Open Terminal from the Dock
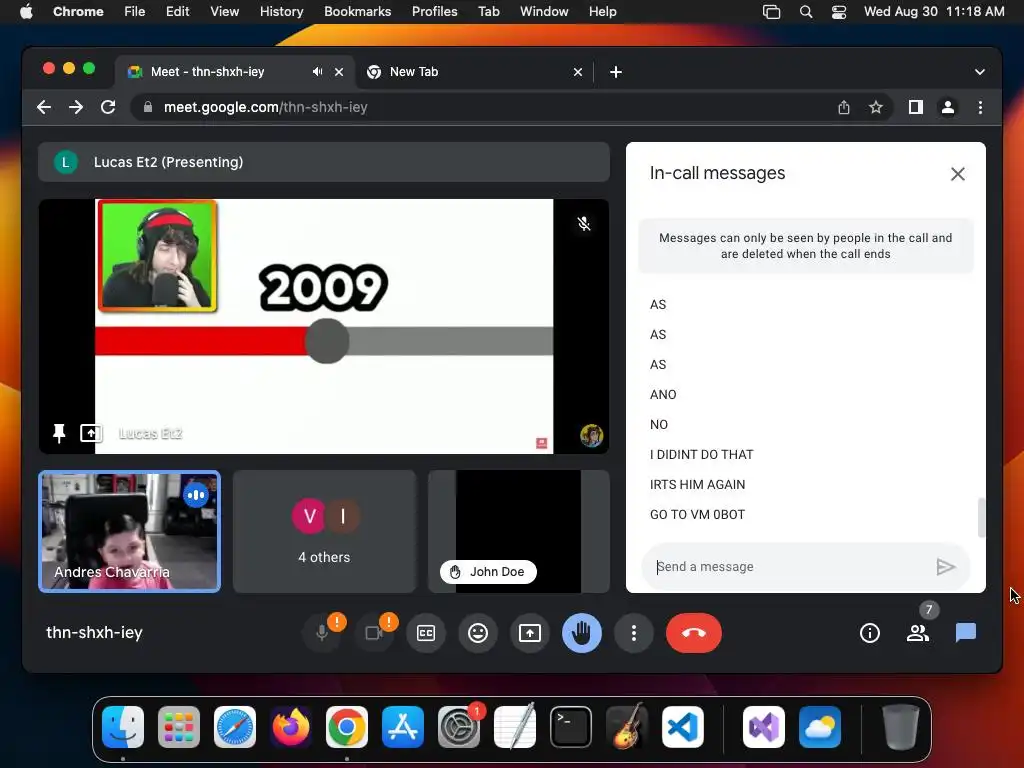The height and width of the screenshot is (768, 1024). (571, 727)
